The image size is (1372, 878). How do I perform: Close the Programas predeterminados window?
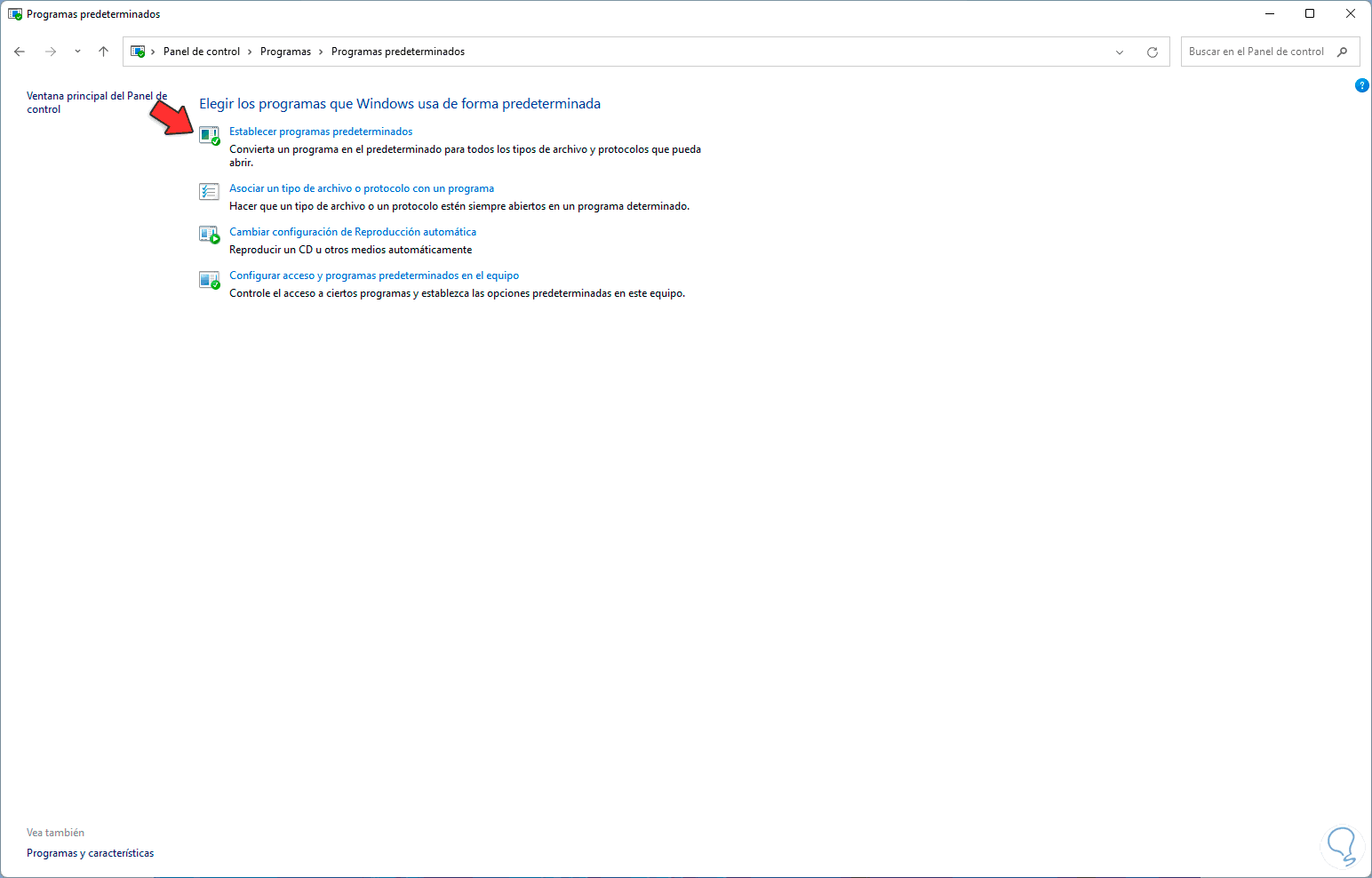tap(1351, 14)
